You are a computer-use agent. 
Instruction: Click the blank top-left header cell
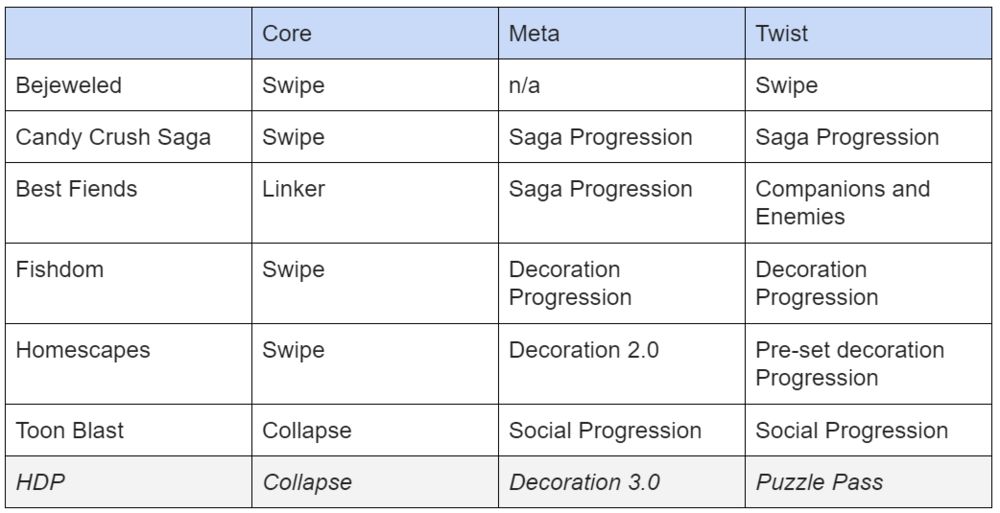pyautogui.click(x=128, y=33)
